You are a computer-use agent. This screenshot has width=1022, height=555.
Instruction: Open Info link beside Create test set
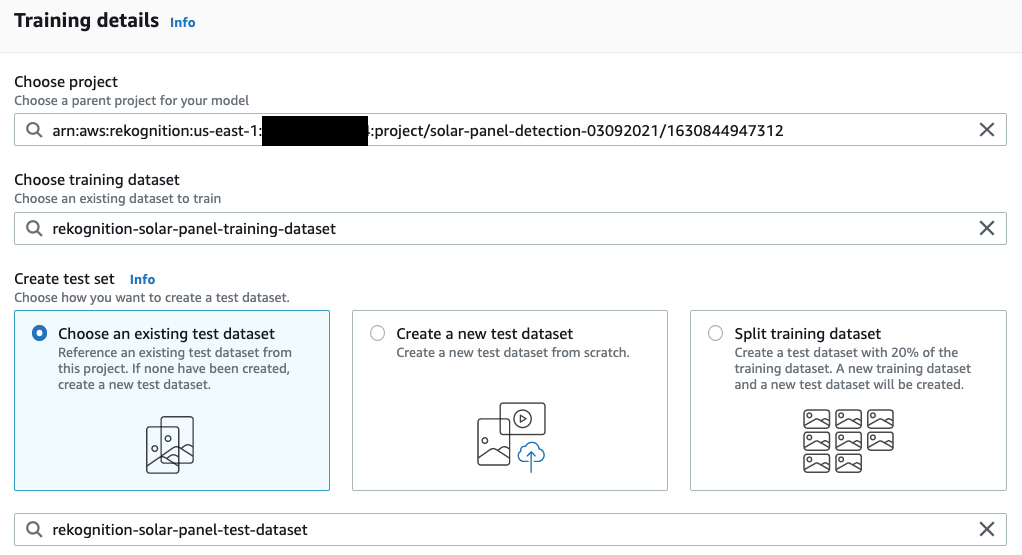[x=142, y=279]
